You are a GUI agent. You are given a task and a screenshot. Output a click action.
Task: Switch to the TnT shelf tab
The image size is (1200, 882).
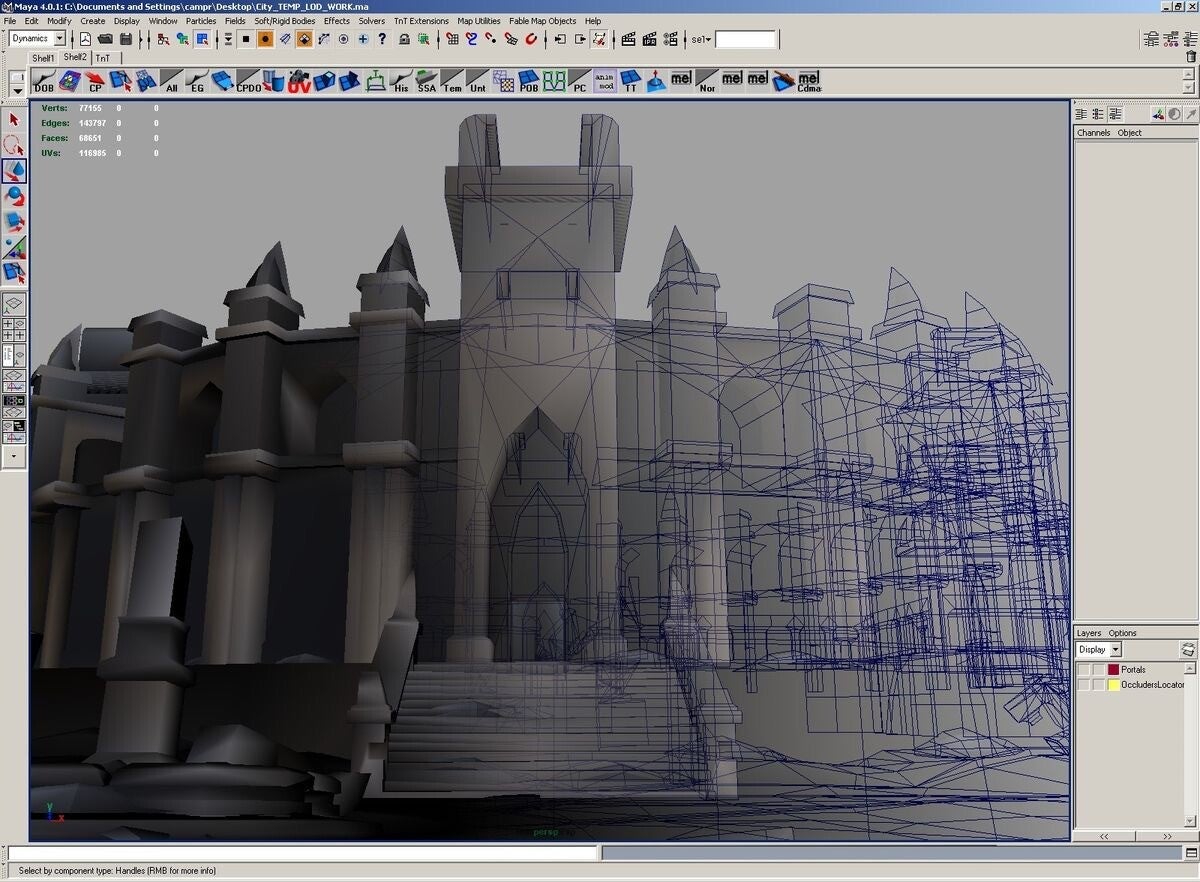point(102,58)
